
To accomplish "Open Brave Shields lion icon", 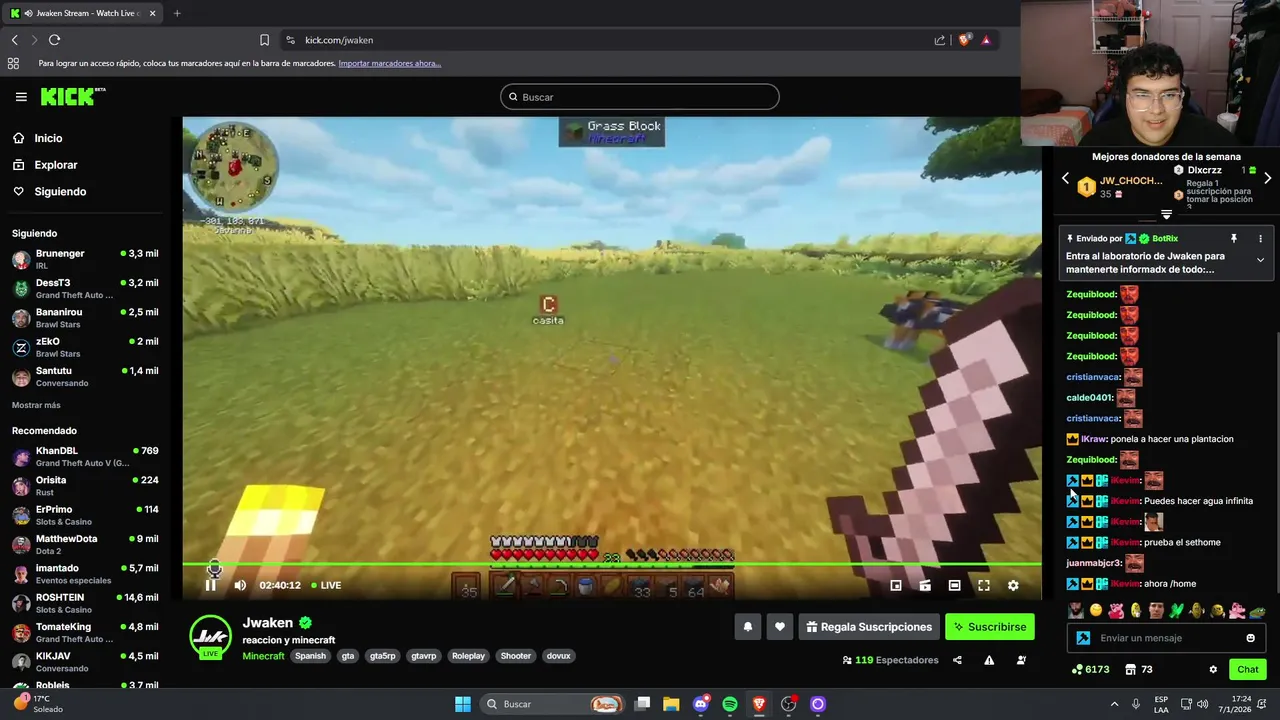I will [964, 40].
